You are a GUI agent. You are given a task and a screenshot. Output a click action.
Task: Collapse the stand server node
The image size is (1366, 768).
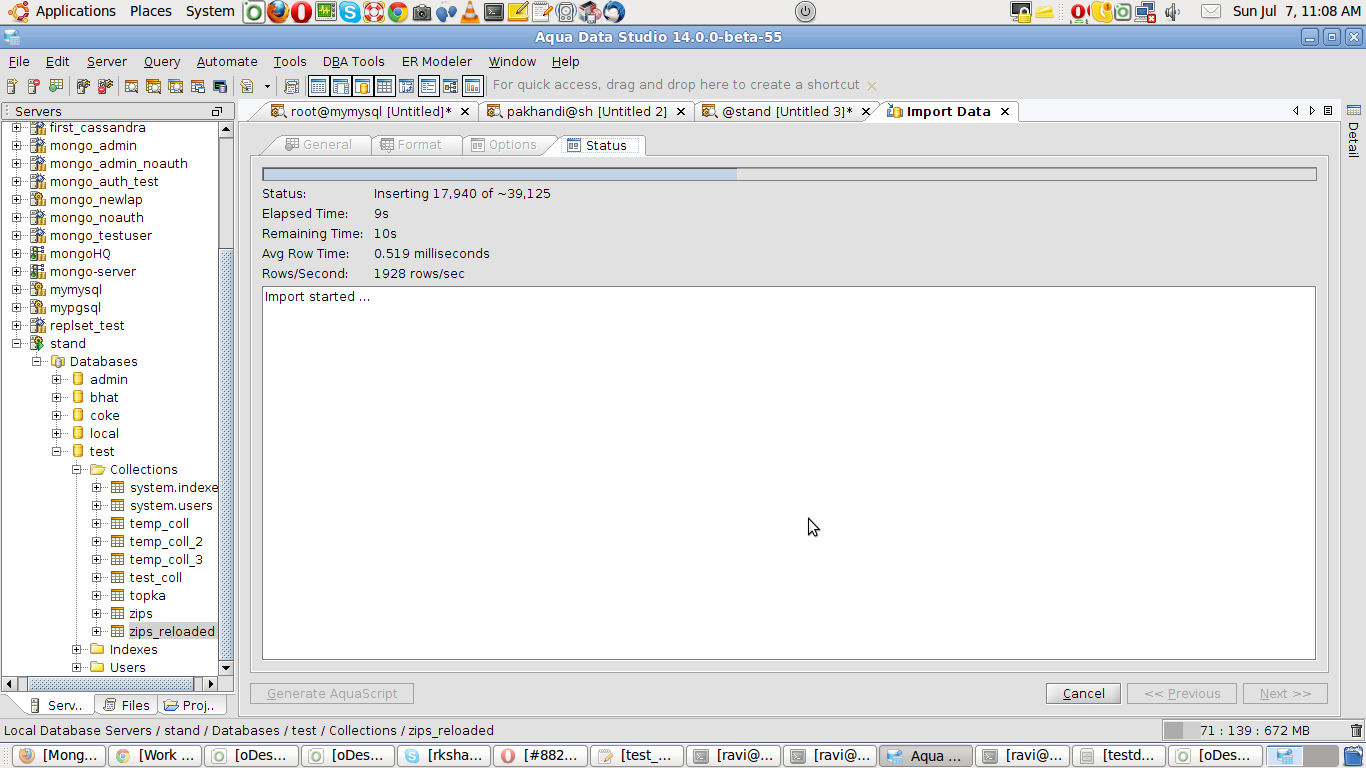(x=16, y=344)
